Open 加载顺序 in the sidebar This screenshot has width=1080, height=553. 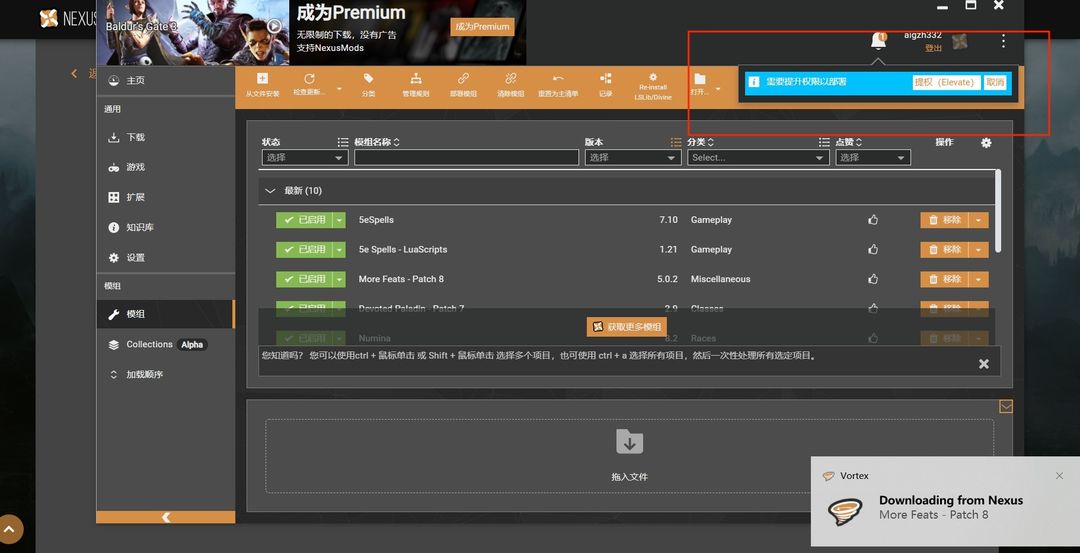pyautogui.click(x=165, y=375)
